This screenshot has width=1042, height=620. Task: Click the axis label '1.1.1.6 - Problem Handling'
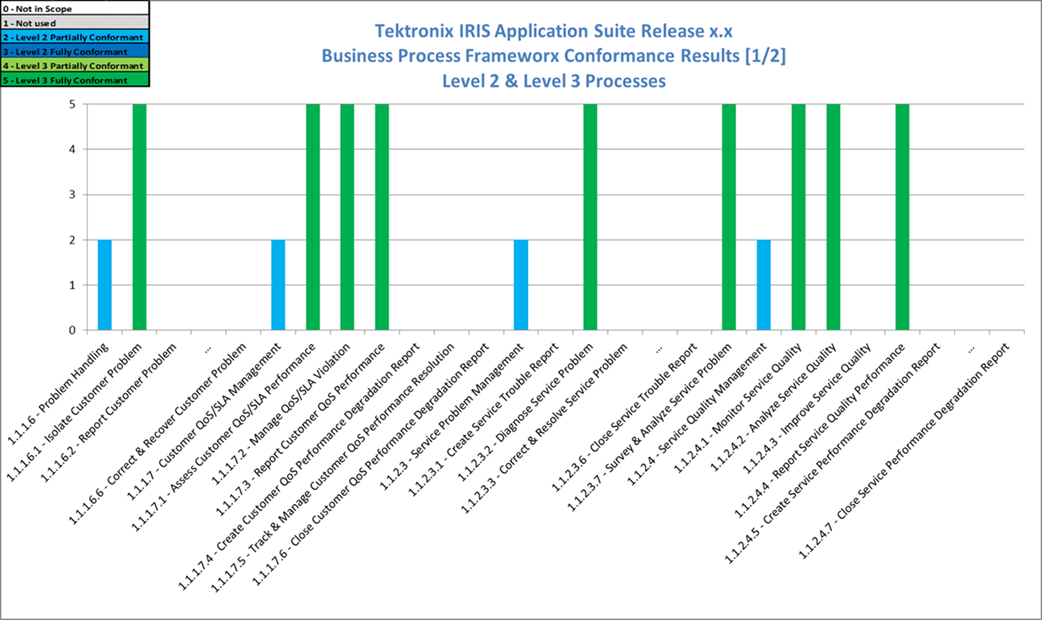click(57, 394)
